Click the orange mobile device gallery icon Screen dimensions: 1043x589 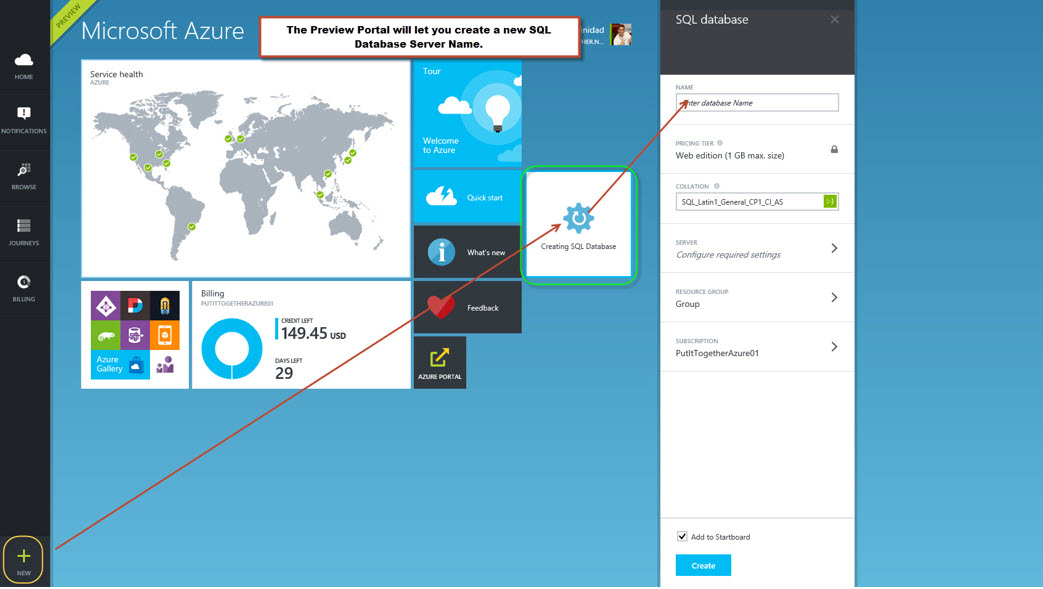165,335
